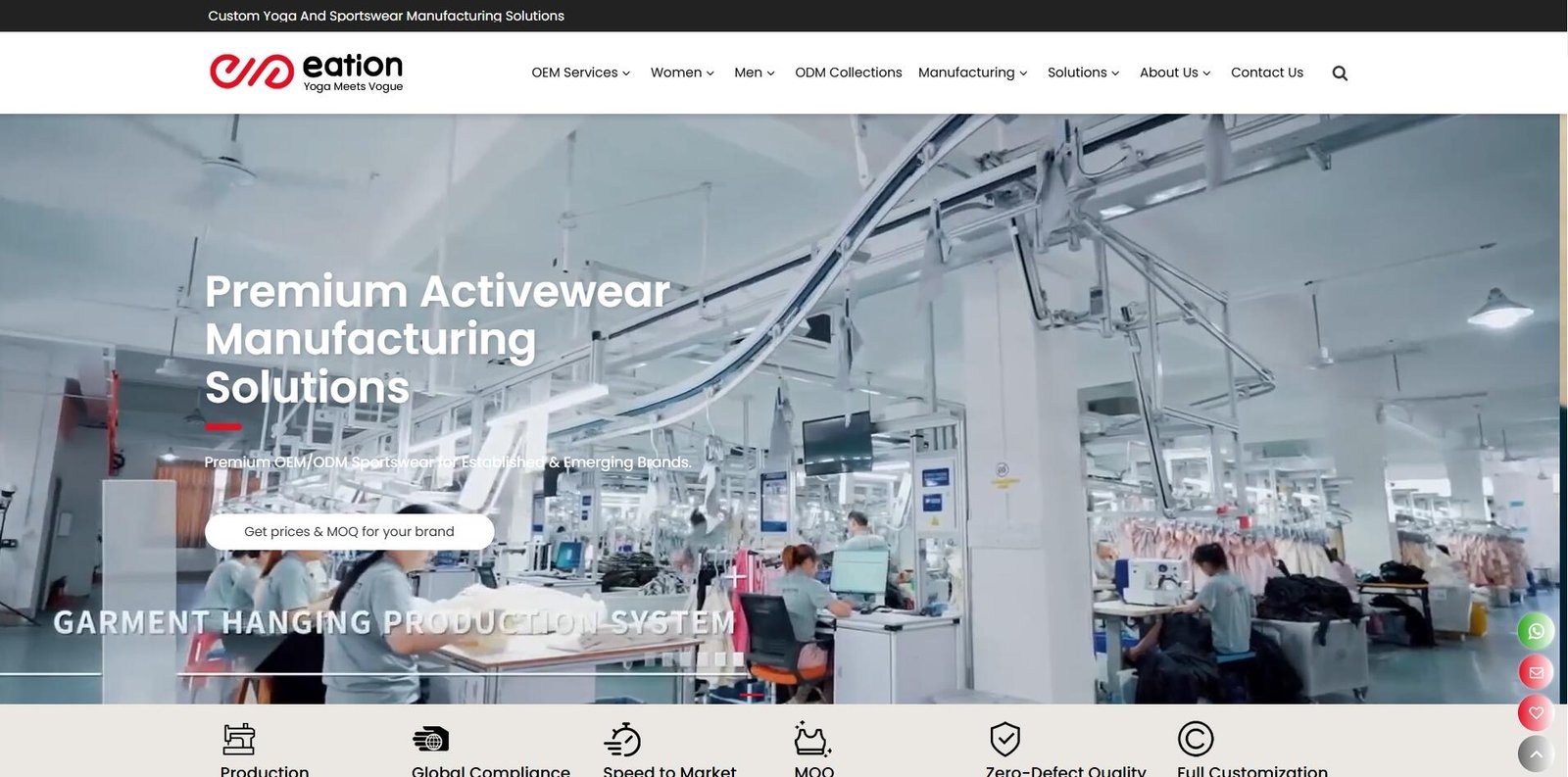
Task: Open the Manufacturing dropdown menu
Action: [x=972, y=73]
